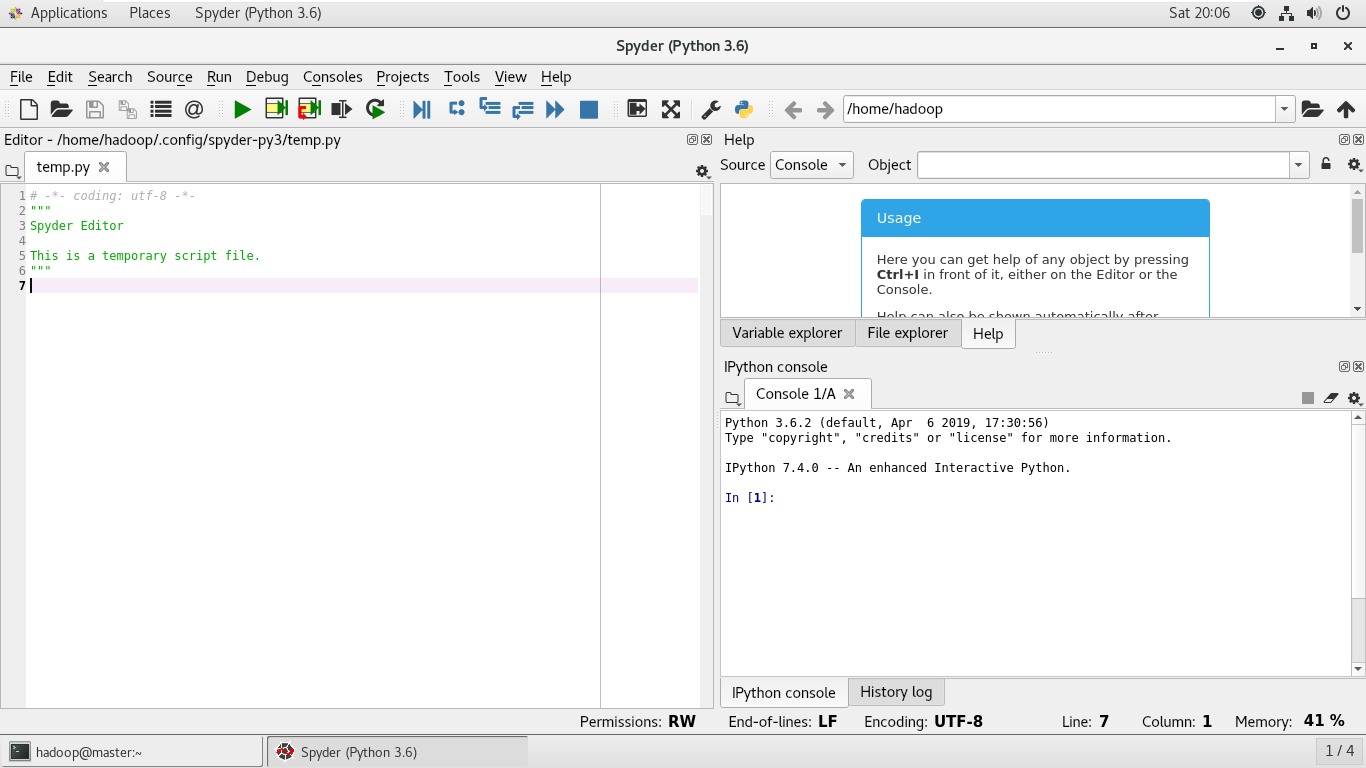
Task: Browse a working directory folder icon
Action: 1312,109
